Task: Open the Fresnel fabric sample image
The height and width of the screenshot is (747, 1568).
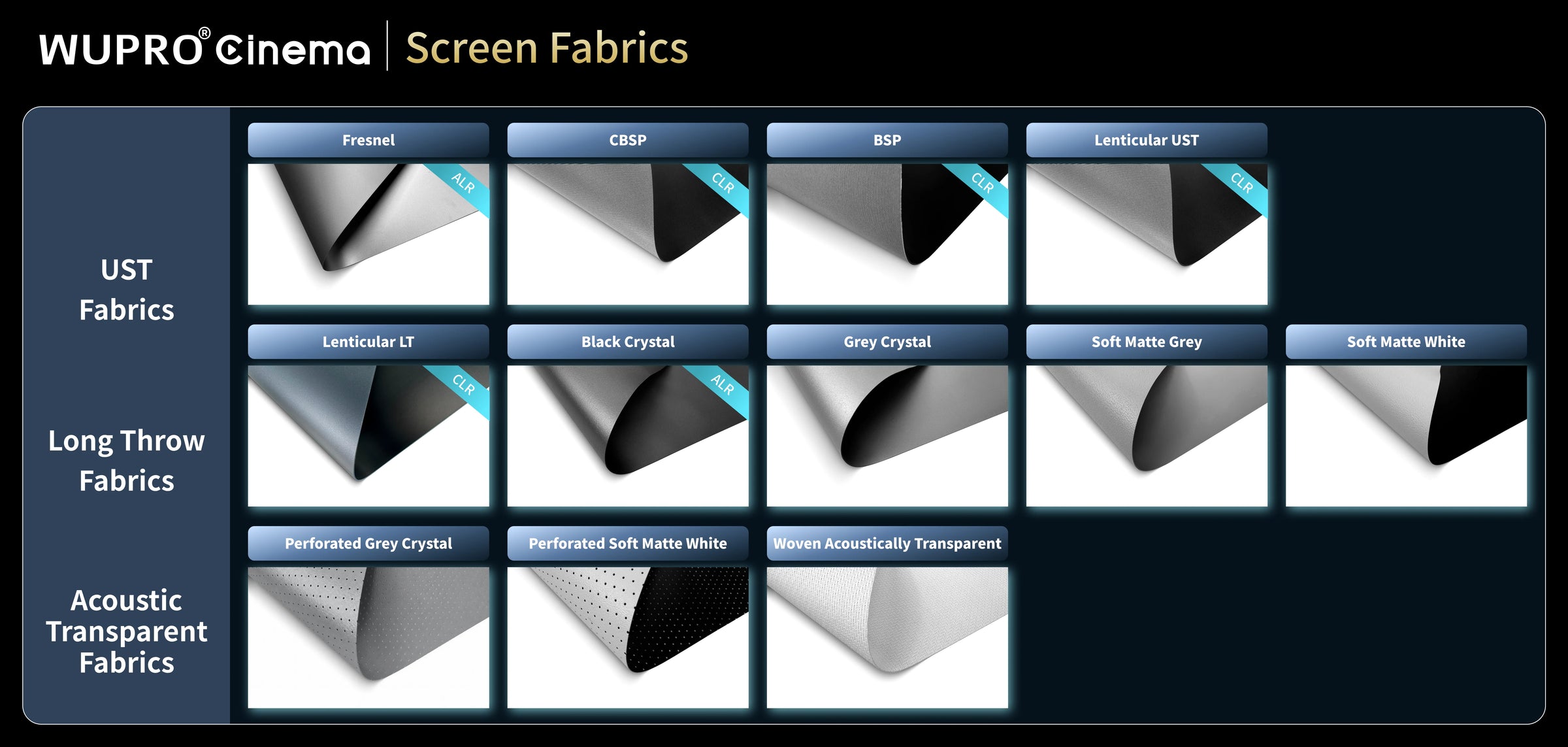Action: (x=368, y=234)
